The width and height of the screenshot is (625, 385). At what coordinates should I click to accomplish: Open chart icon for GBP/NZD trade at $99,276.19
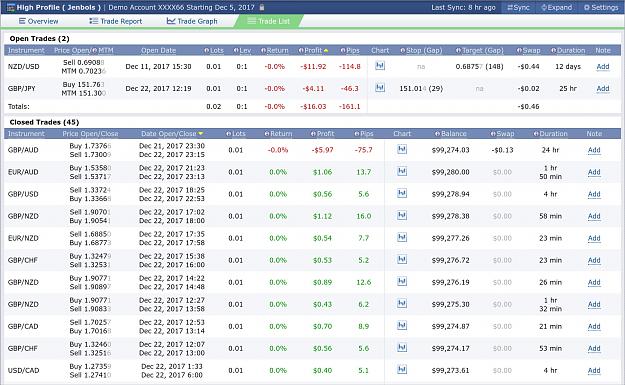pyautogui.click(x=402, y=282)
